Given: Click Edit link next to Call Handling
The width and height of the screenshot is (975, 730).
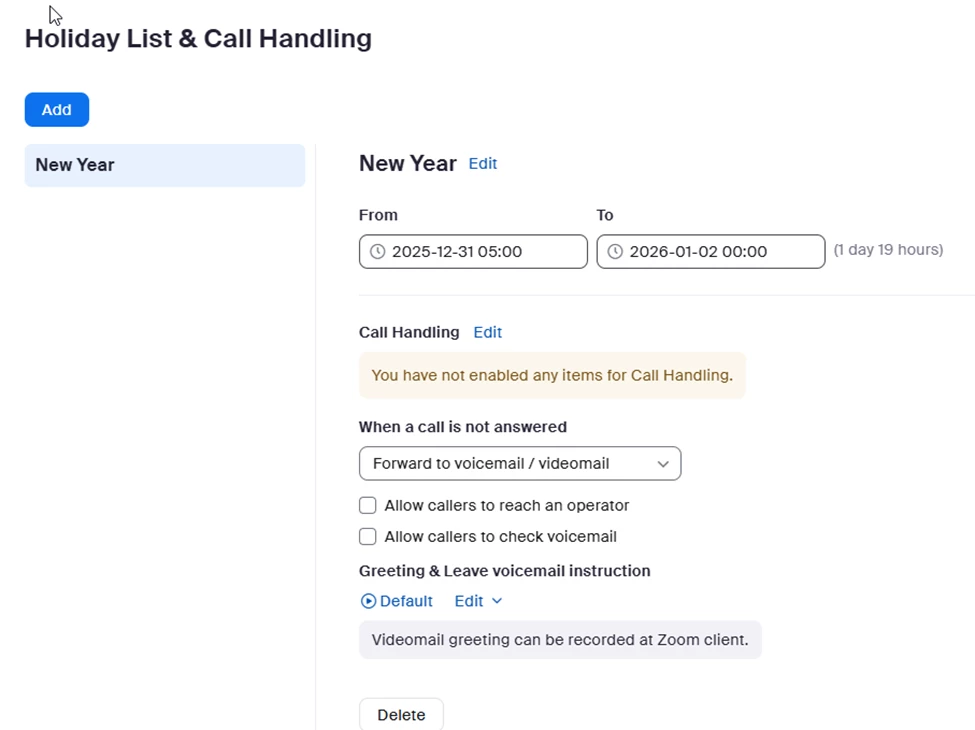Looking at the screenshot, I should coord(488,332).
